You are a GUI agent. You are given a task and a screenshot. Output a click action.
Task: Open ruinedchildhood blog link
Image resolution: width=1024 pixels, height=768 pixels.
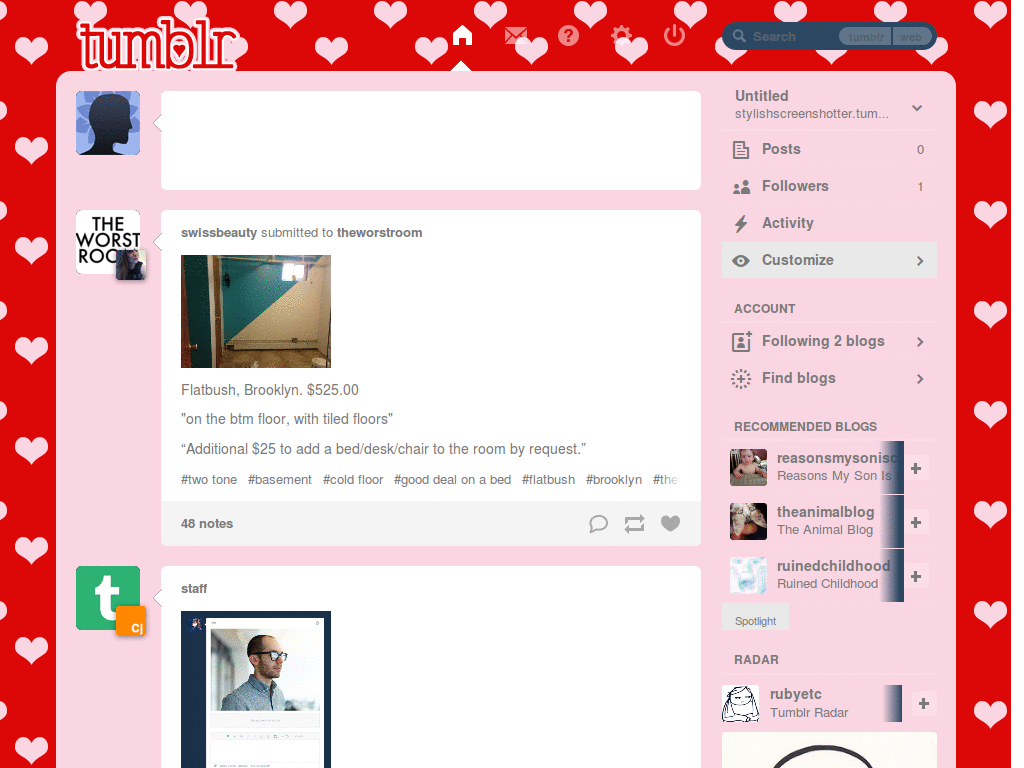click(833, 566)
